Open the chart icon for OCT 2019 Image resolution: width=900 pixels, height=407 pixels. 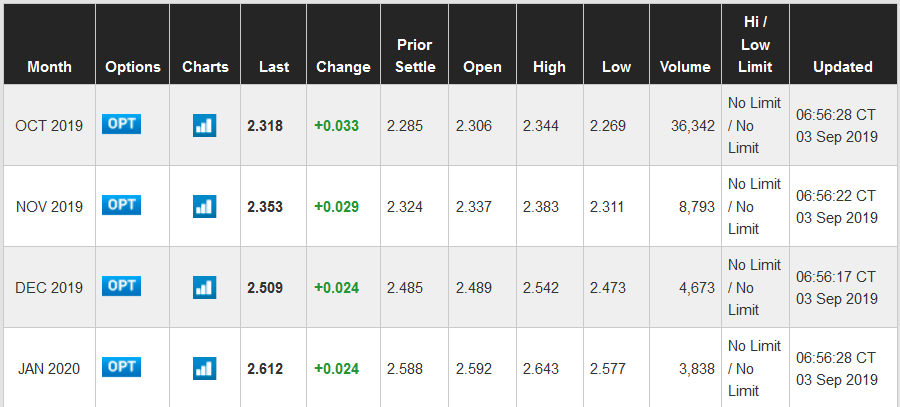pos(204,125)
